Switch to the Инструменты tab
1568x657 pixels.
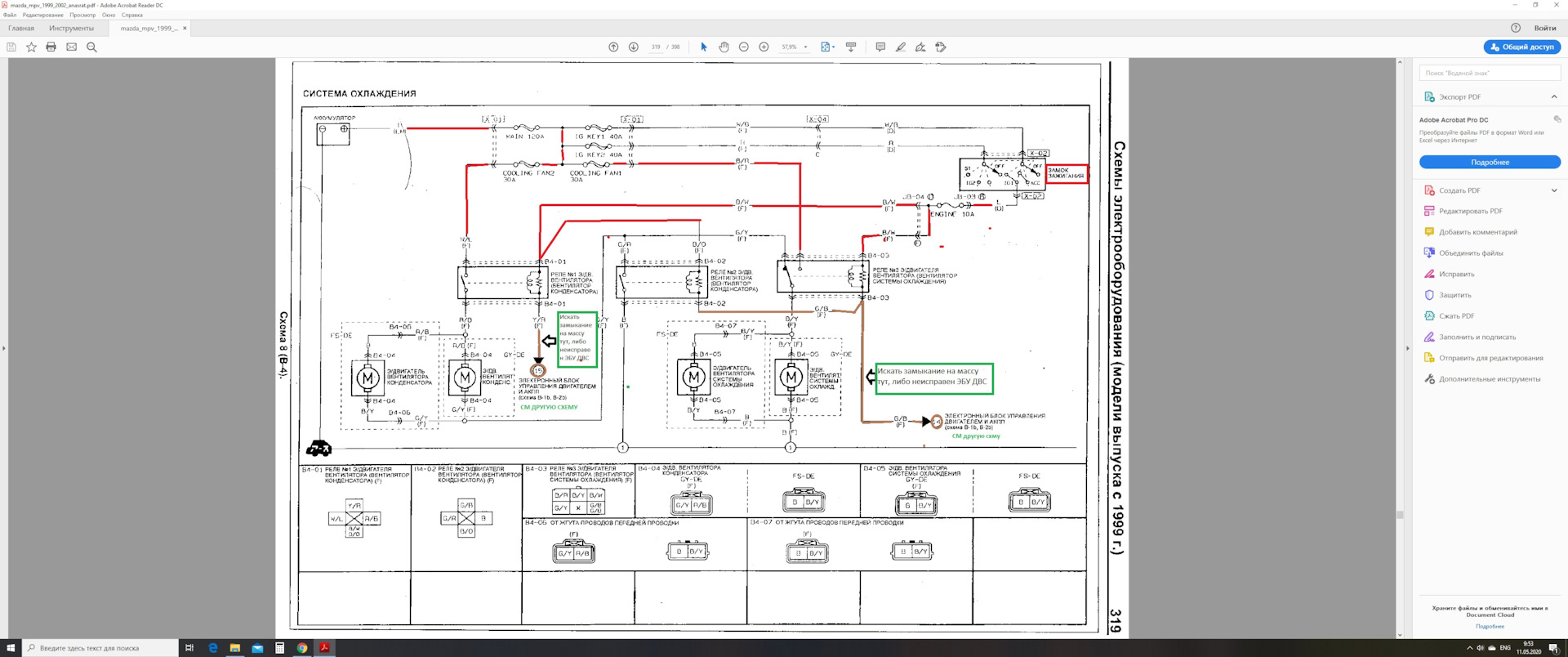(71, 29)
